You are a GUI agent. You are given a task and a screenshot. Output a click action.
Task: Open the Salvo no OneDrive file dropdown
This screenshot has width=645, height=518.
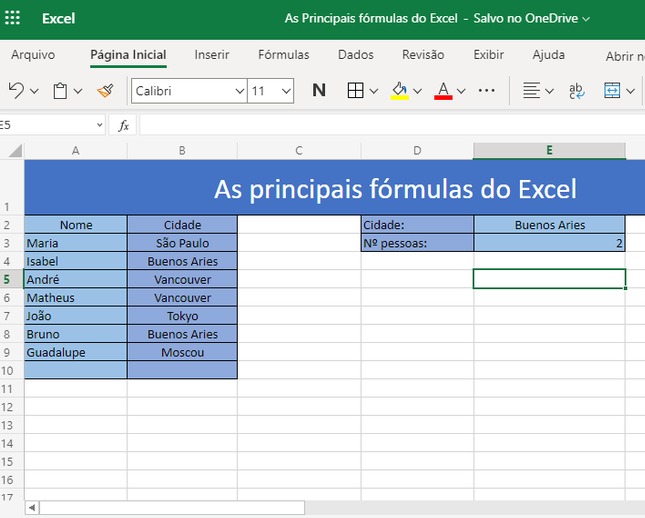pyautogui.click(x=532, y=18)
